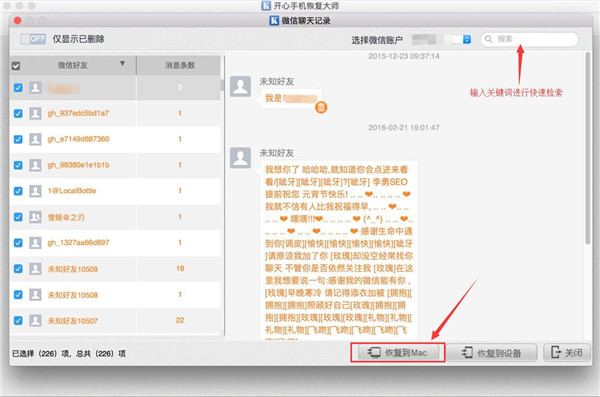Click K logo in 开心手机恢复大师 title bar
This screenshot has width=600, height=397.
[266, 6]
